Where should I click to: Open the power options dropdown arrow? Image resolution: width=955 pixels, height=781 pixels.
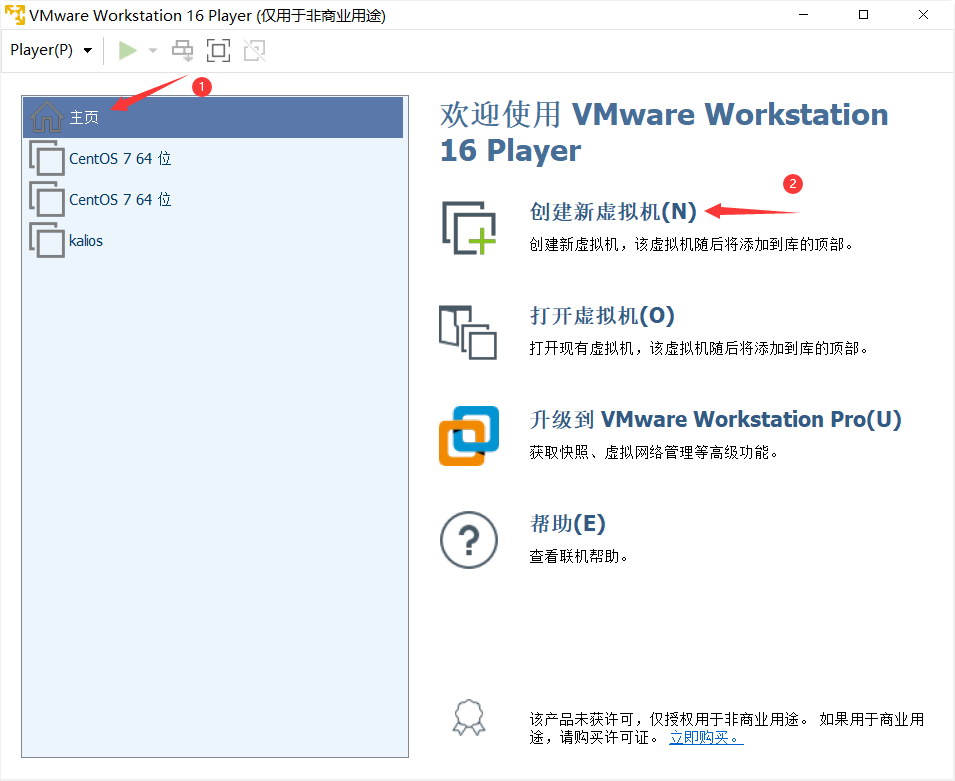tap(153, 51)
